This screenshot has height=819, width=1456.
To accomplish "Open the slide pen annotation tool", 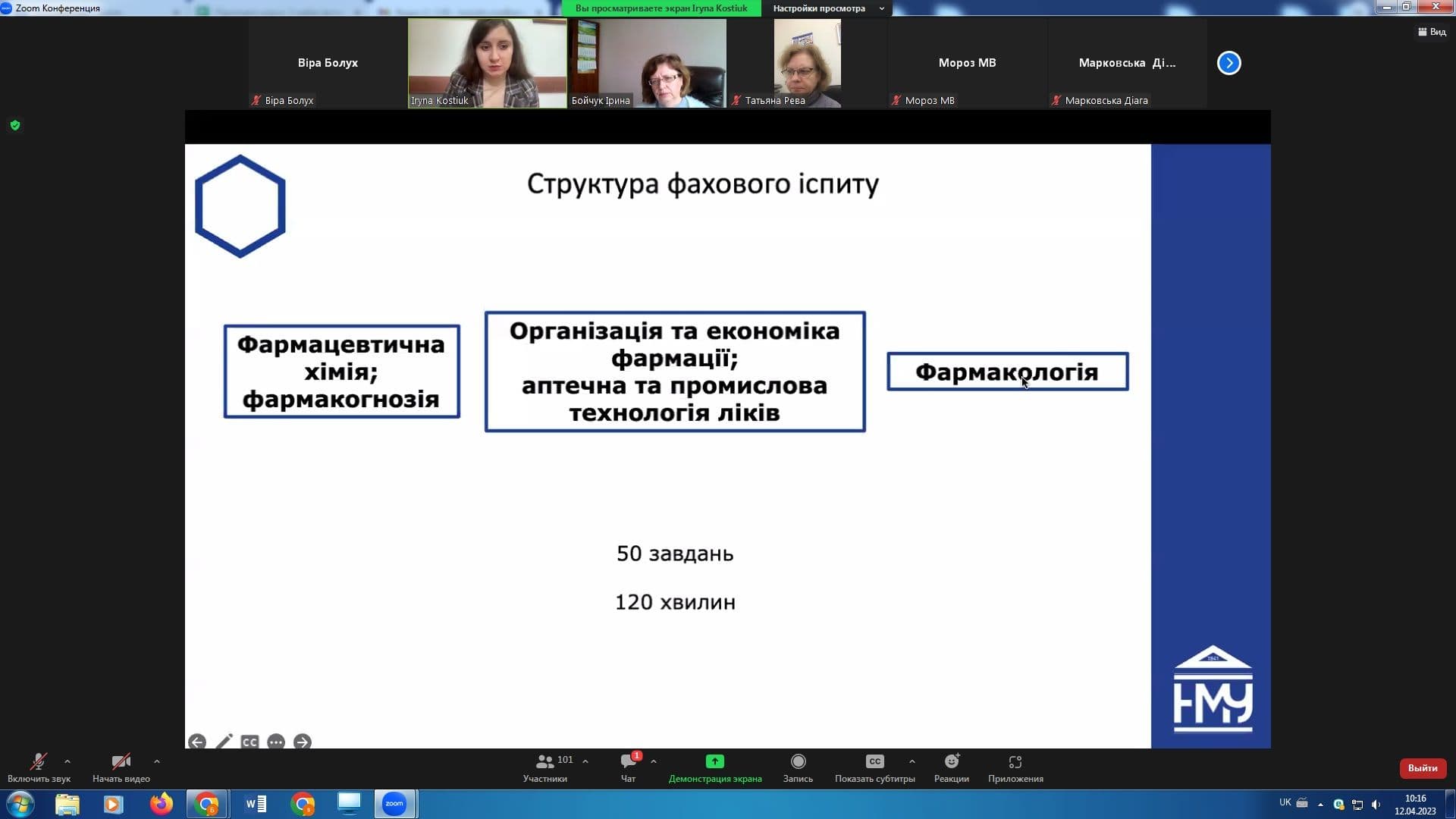I will (224, 742).
